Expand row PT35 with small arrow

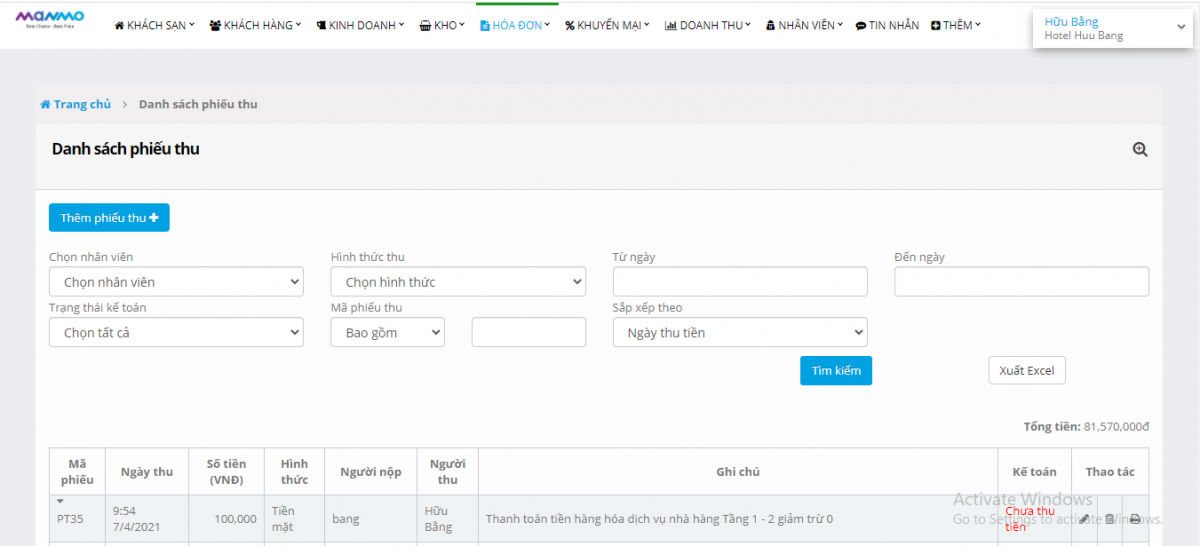[60, 501]
